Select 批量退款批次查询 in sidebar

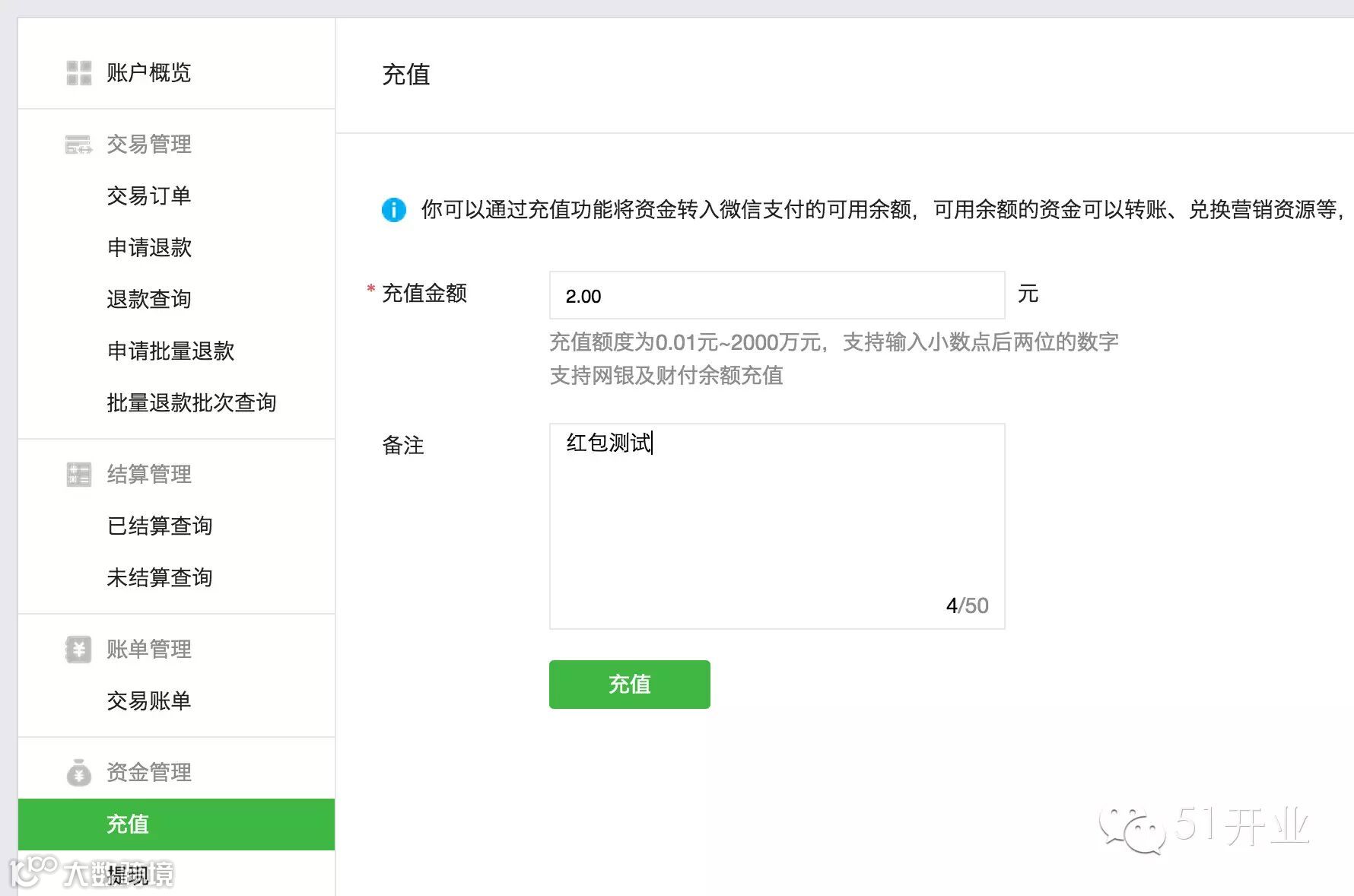(191, 403)
